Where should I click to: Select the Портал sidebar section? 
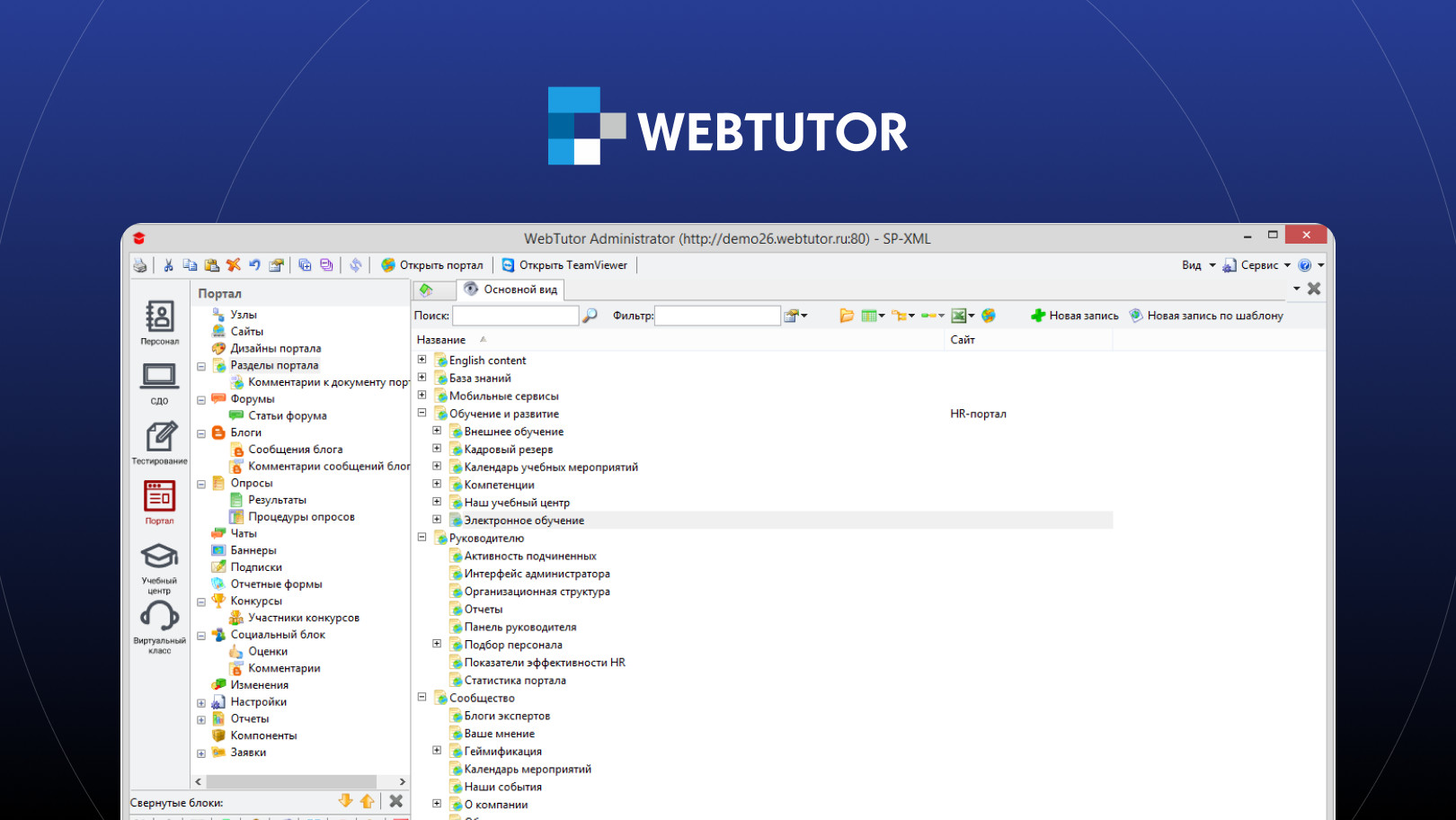point(159,503)
